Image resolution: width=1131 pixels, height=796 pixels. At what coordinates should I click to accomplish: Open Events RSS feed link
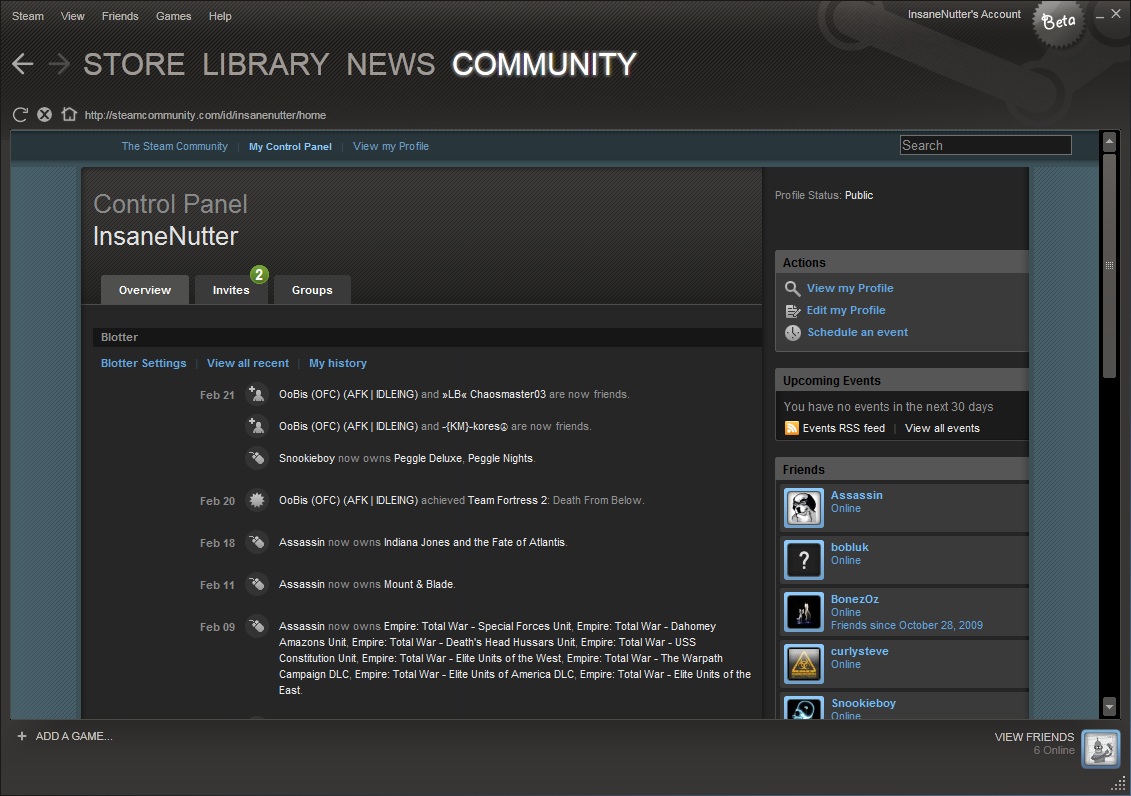pyautogui.click(x=844, y=428)
